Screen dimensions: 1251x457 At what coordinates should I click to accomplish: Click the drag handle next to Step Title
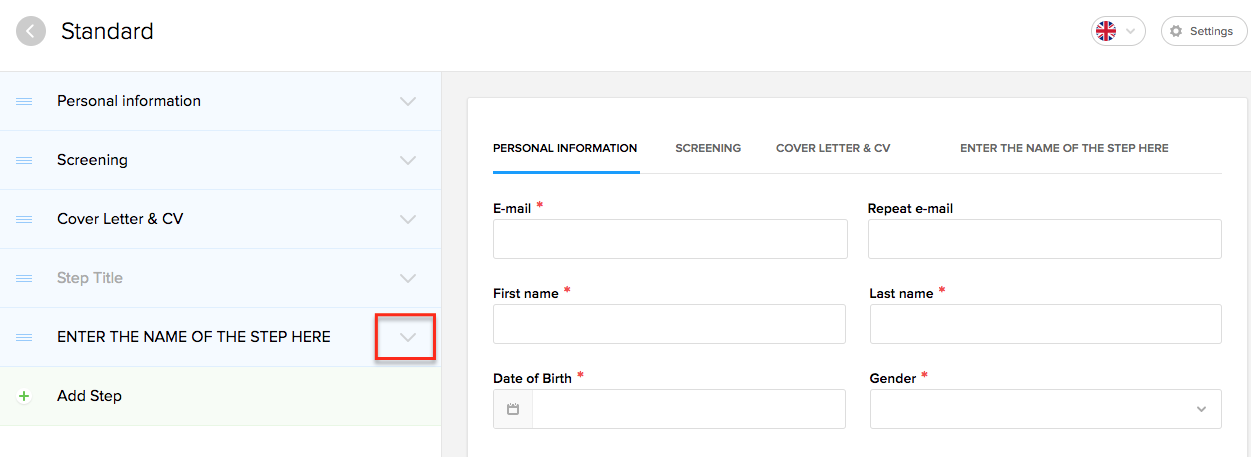point(24,278)
